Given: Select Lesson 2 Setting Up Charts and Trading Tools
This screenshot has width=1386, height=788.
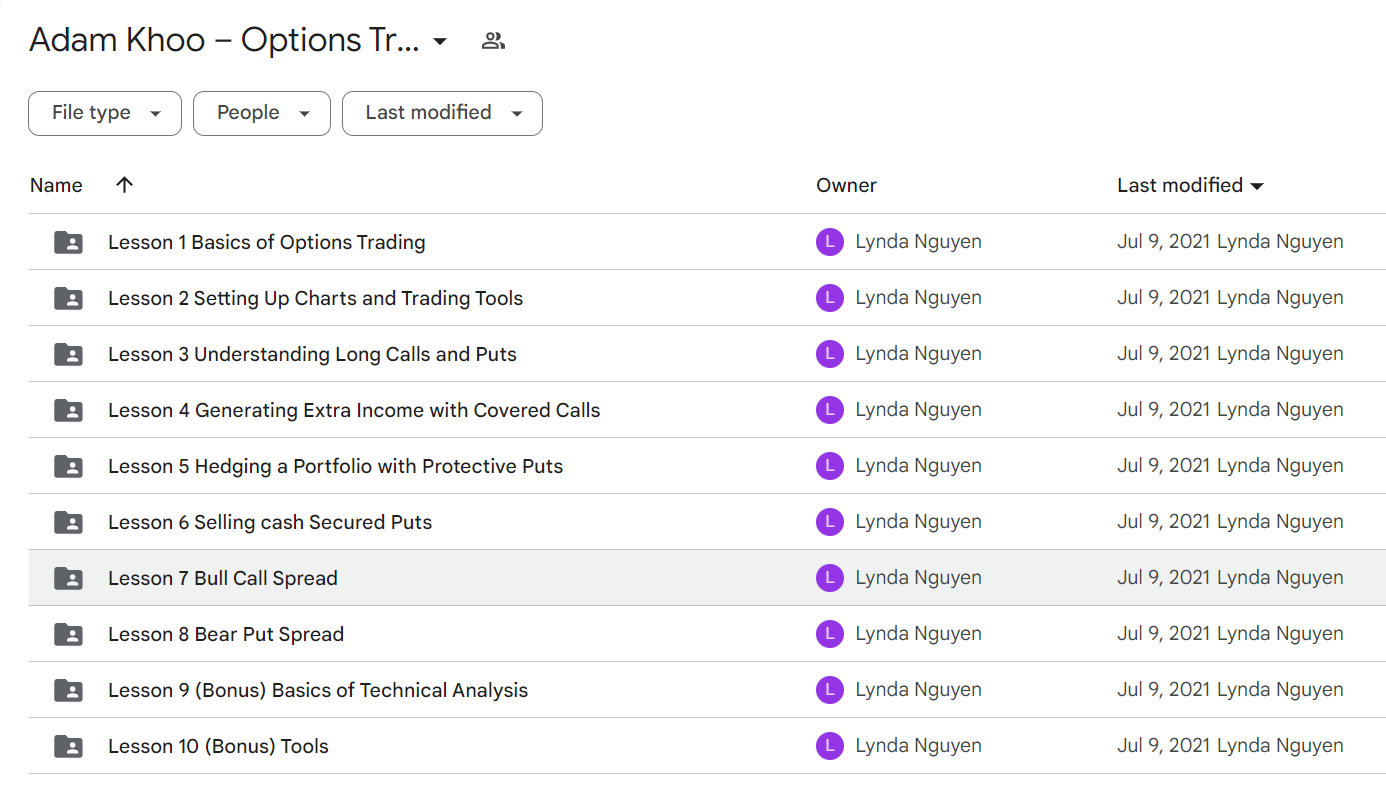Looking at the screenshot, I should click(315, 298).
